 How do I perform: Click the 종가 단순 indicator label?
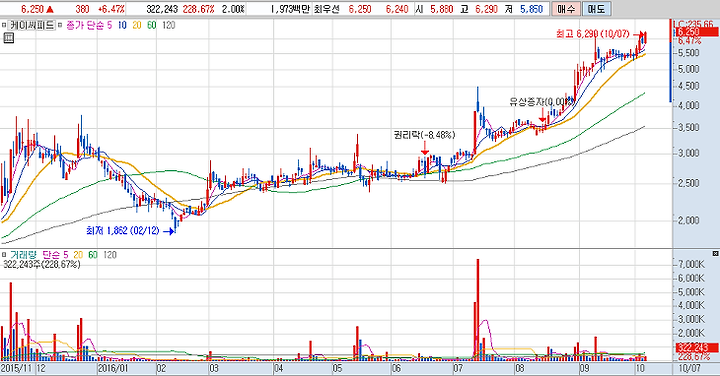[85, 25]
